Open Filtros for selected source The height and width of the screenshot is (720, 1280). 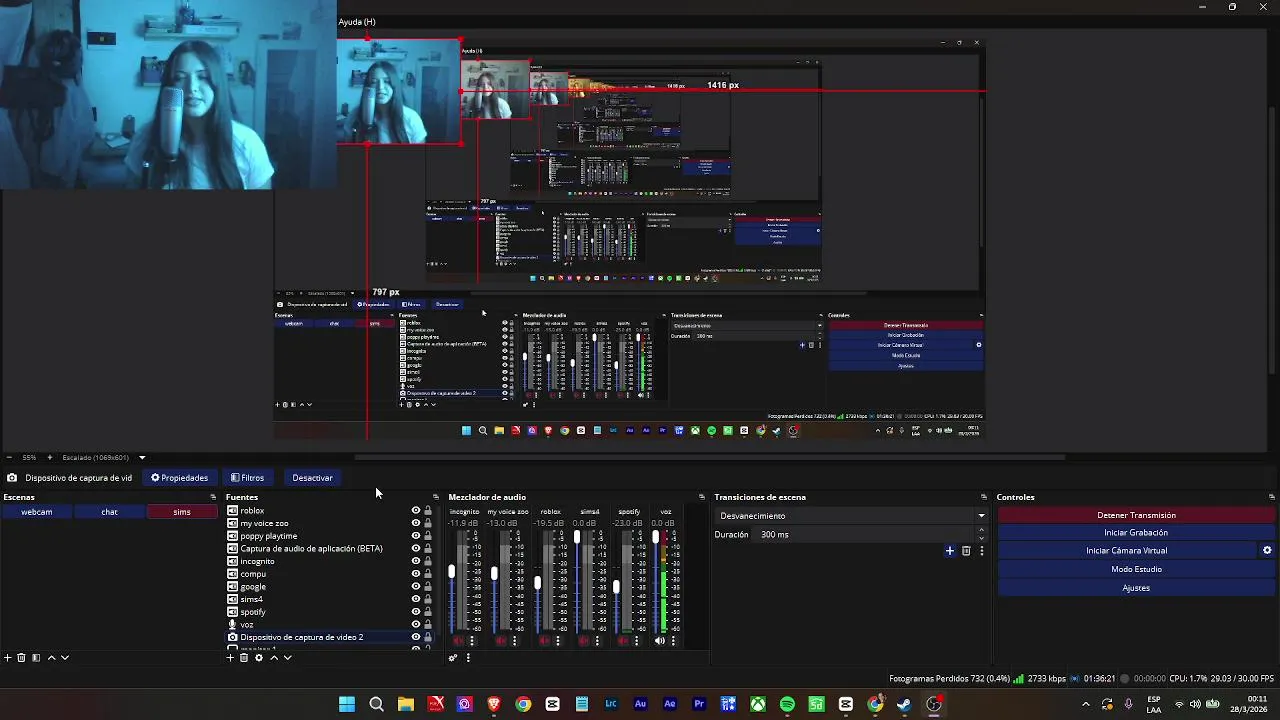tap(247, 478)
